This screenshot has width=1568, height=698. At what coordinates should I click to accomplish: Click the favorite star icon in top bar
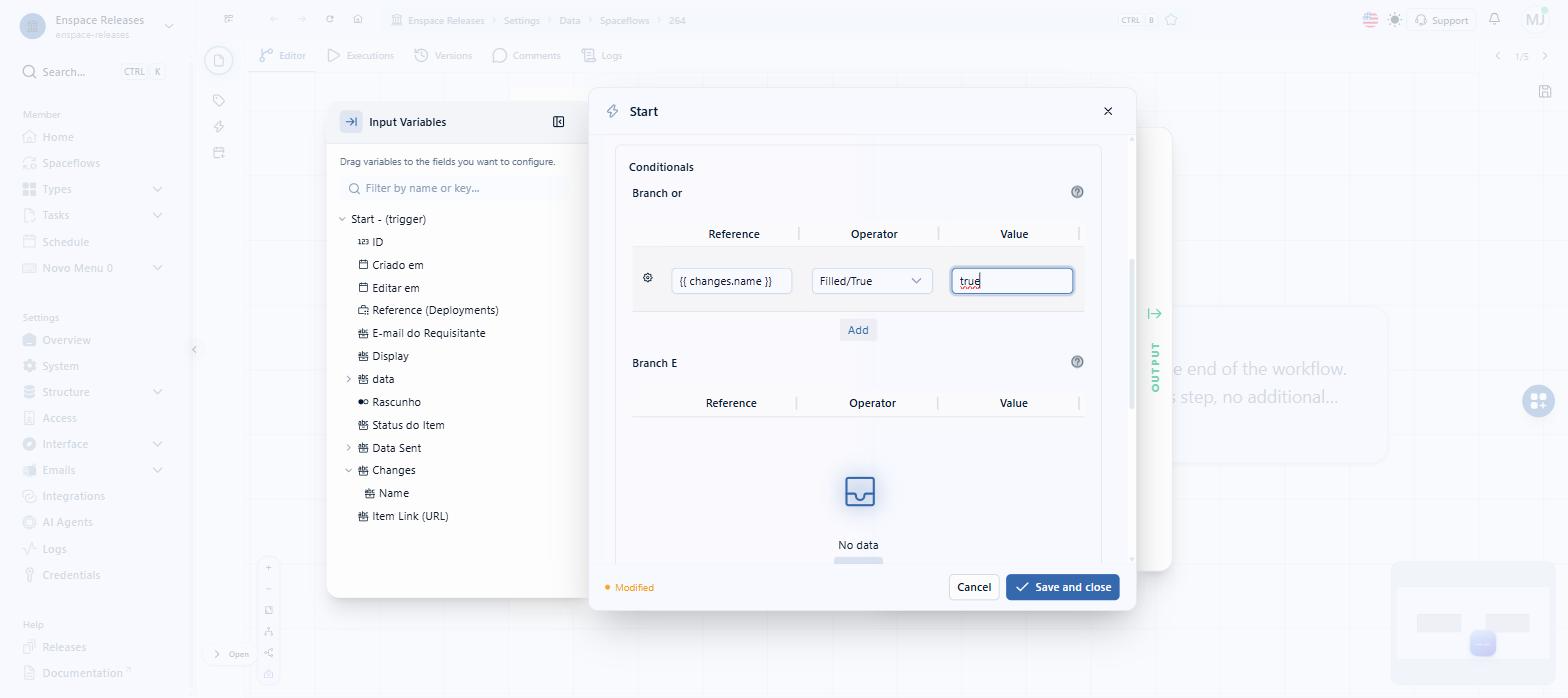[x=1171, y=20]
